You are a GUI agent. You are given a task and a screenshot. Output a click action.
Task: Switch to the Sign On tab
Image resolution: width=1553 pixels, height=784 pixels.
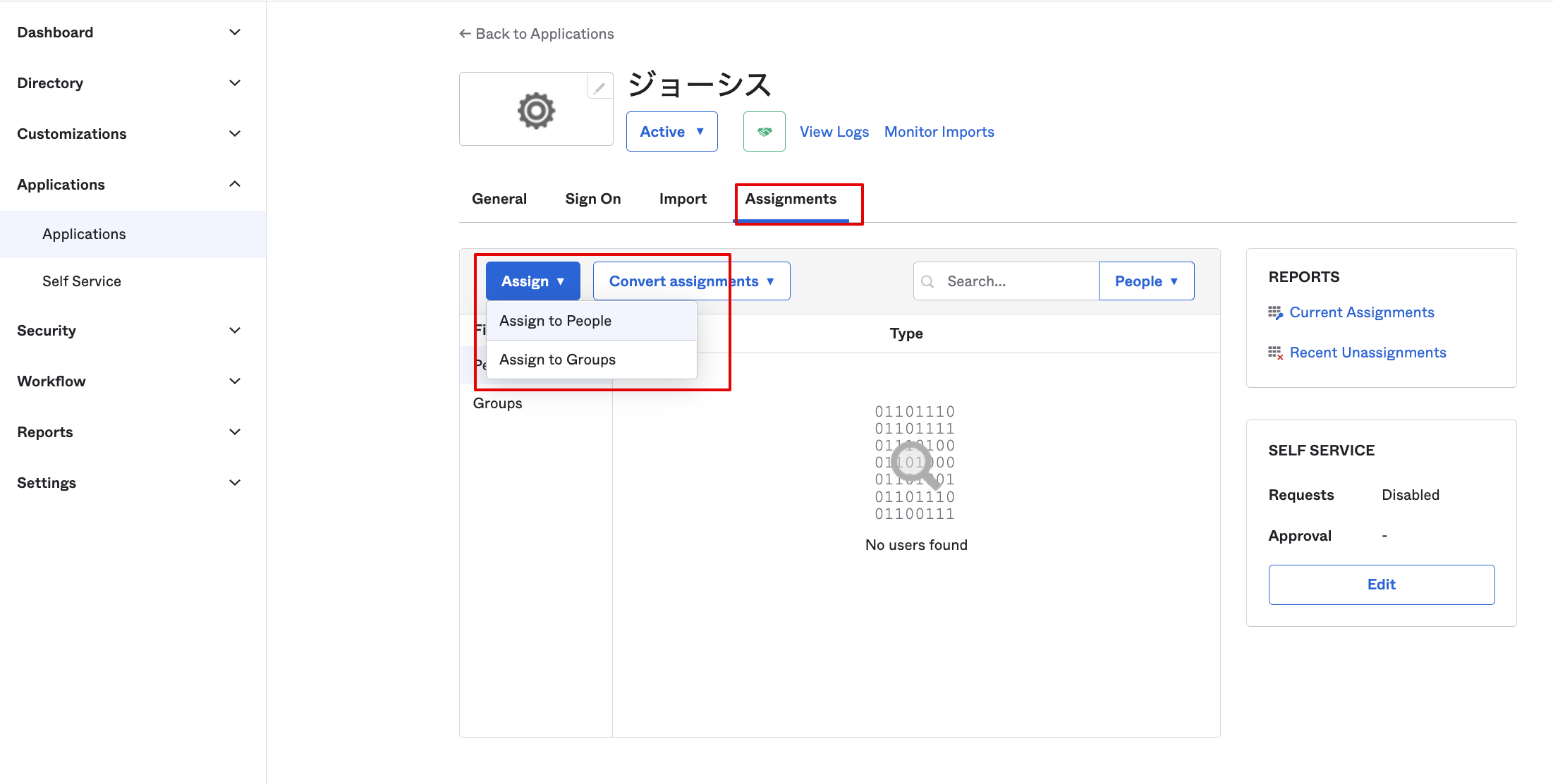592,199
